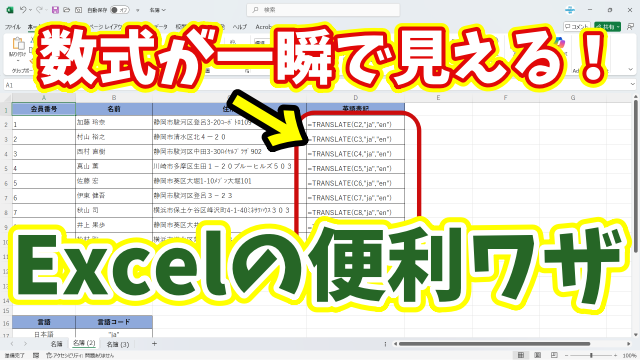This screenshot has height=360, width=640.
Task: Click the Undo icon in title bar
Action: (23, 10)
